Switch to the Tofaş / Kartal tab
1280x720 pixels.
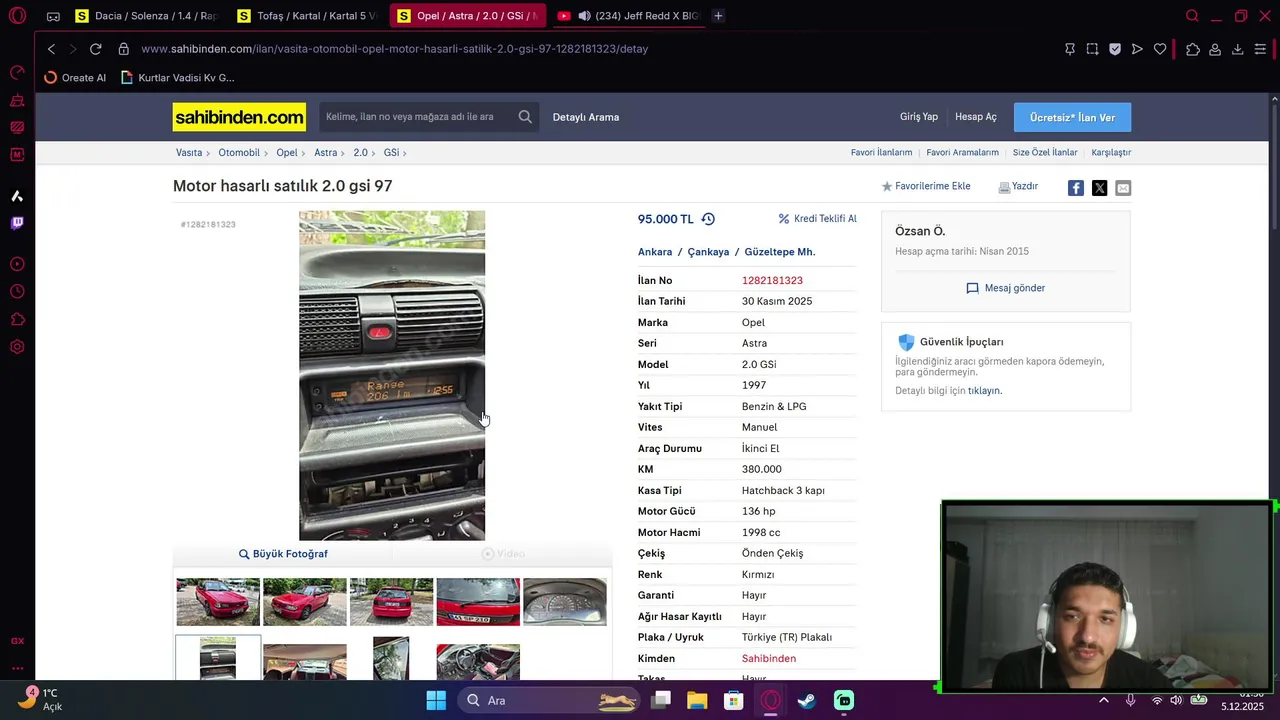coord(308,16)
